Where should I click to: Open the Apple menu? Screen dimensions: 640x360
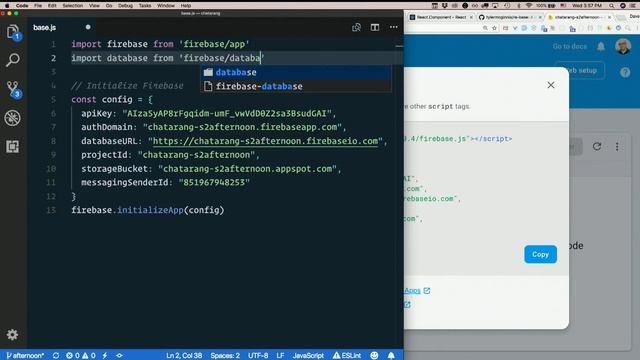coord(7,6)
